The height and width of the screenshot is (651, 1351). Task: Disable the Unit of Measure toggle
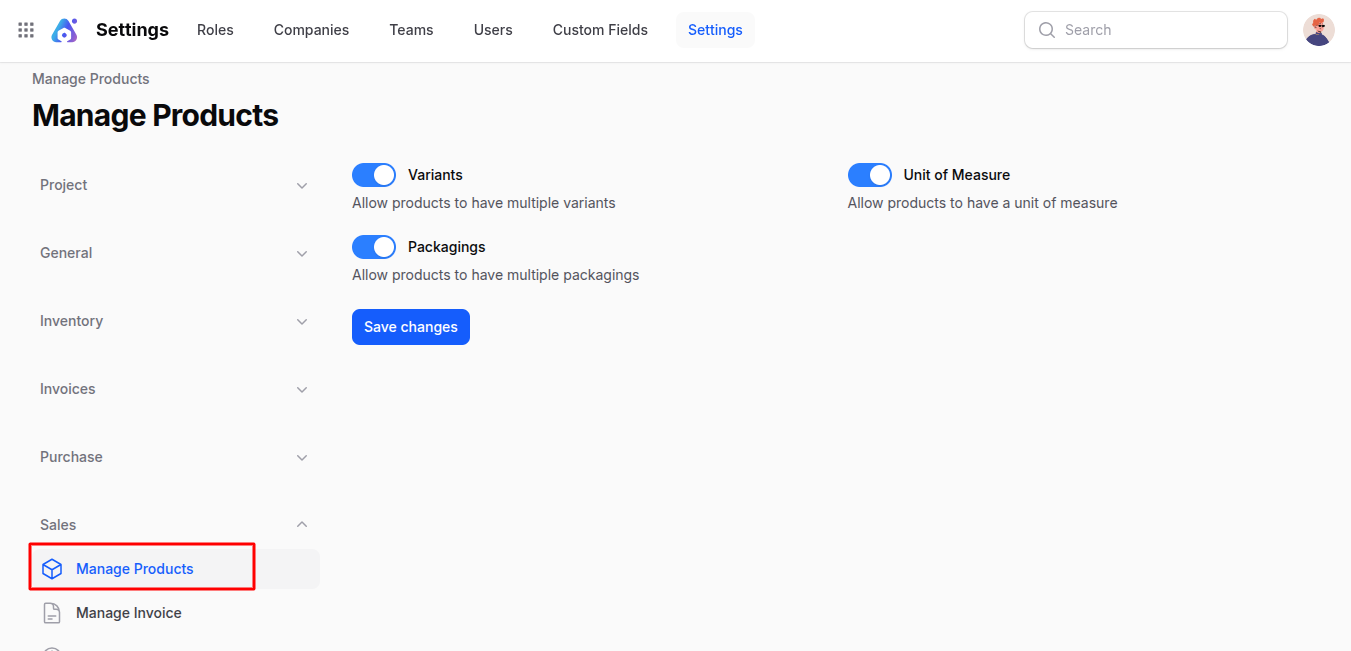coord(869,174)
